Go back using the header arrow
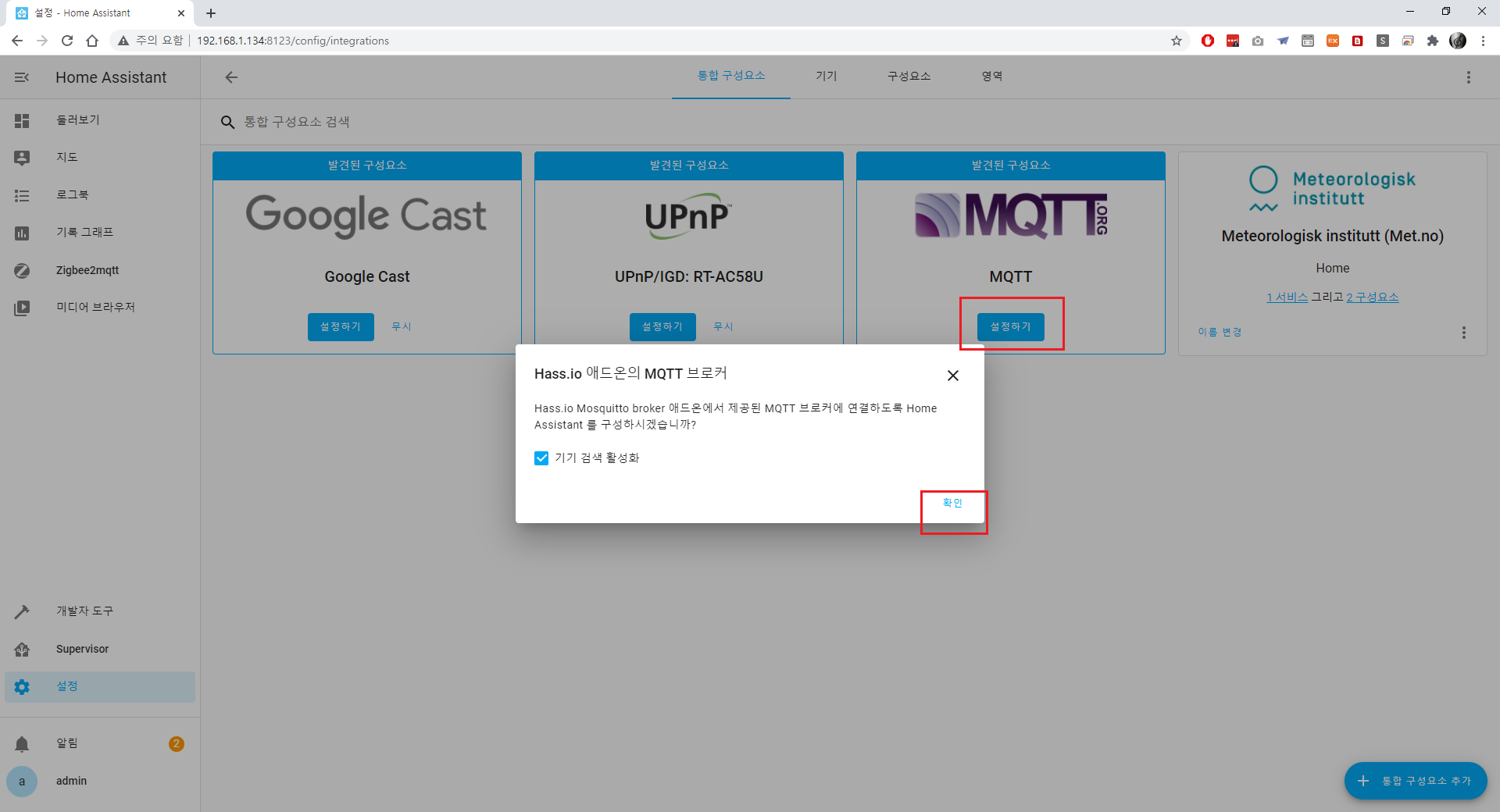This screenshot has width=1500, height=812. pos(231,77)
